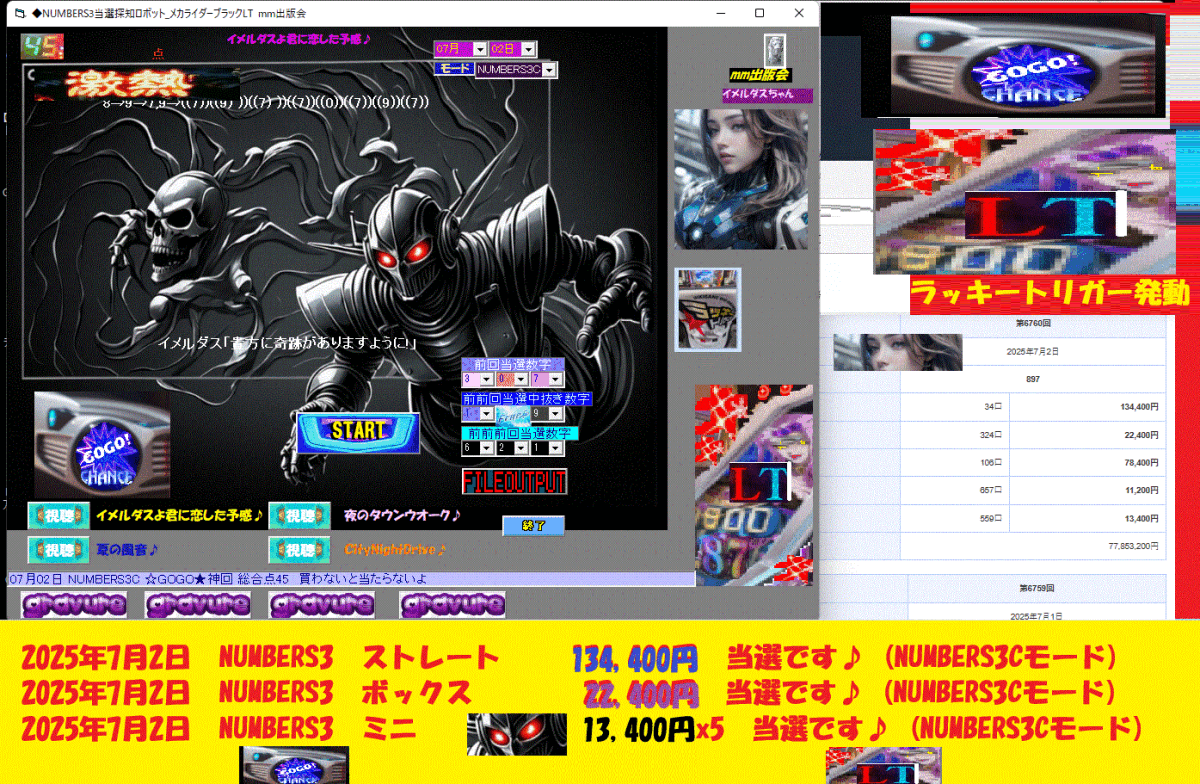Click the 前回当選数字 label
This screenshot has height=784, width=1200.
pos(513,364)
